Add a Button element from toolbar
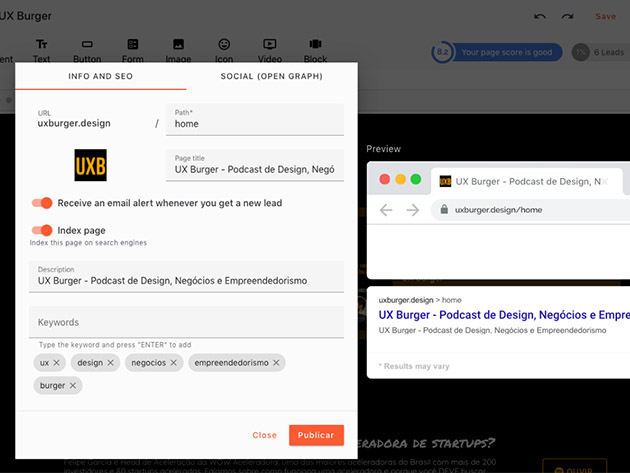The height and width of the screenshot is (473, 630). click(87, 51)
